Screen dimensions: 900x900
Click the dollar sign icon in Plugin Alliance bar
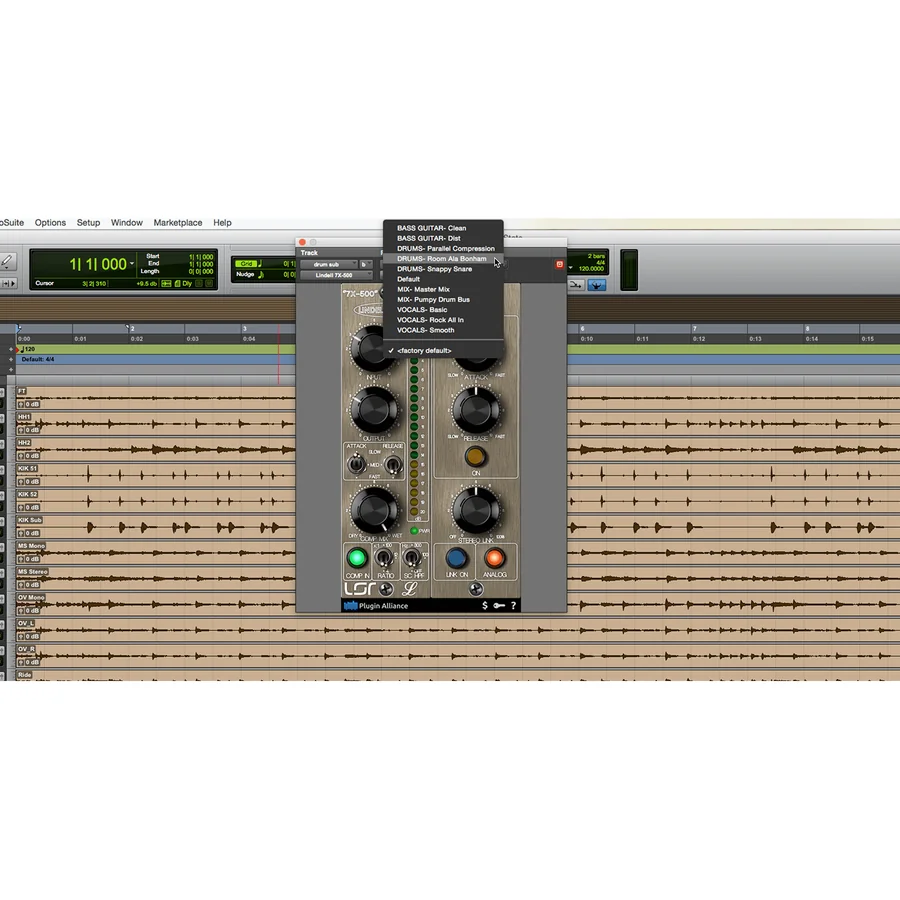(484, 605)
